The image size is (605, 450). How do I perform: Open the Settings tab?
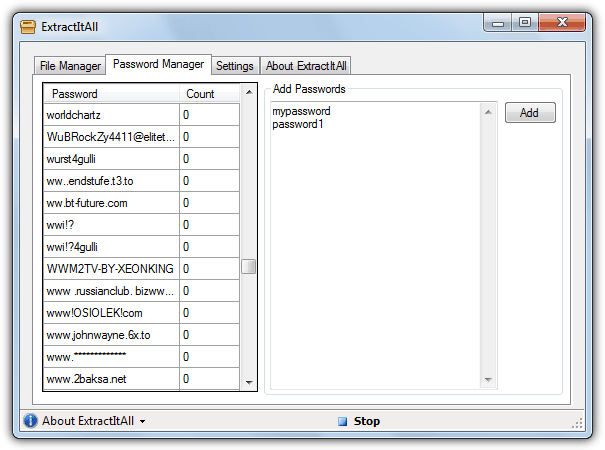click(x=235, y=66)
